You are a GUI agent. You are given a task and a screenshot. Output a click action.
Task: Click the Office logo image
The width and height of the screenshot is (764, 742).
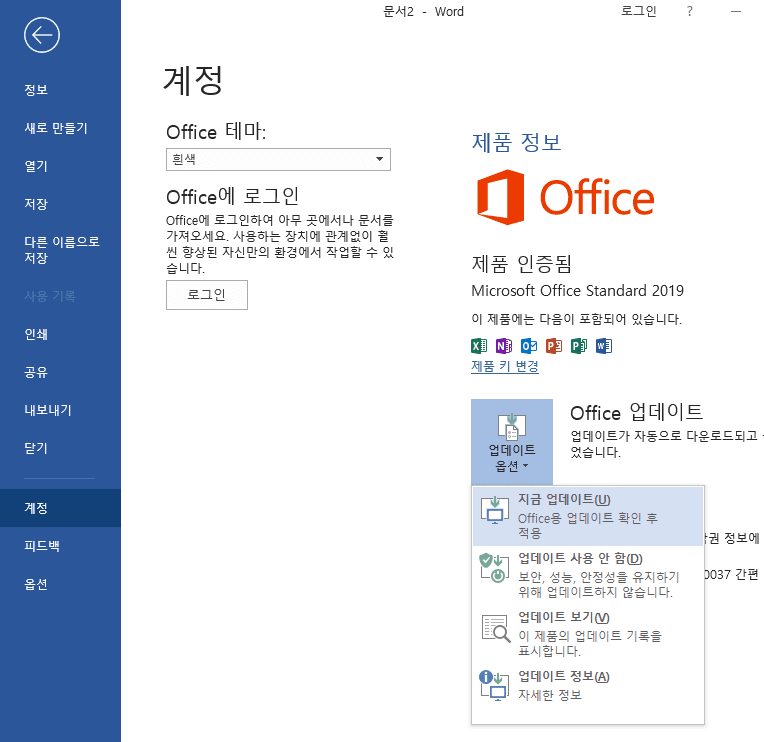(565, 197)
